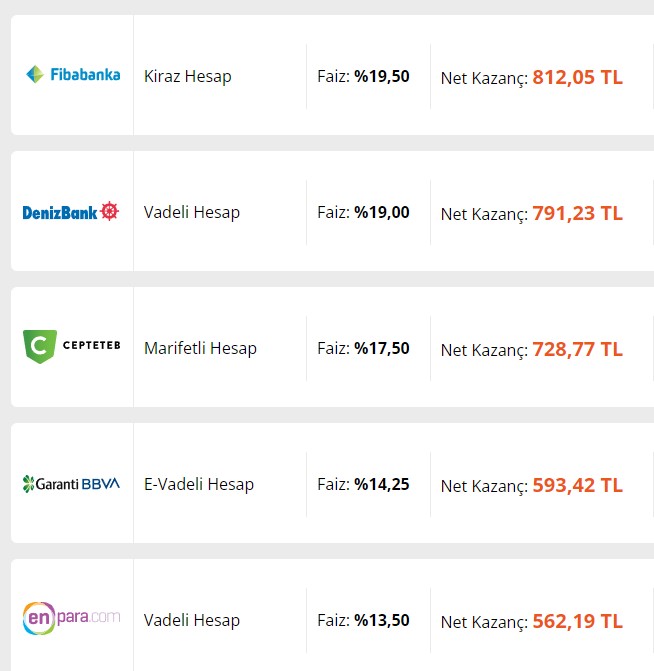Image resolution: width=654 pixels, height=671 pixels.
Task: Click the enpara.com logo
Action: [71, 618]
